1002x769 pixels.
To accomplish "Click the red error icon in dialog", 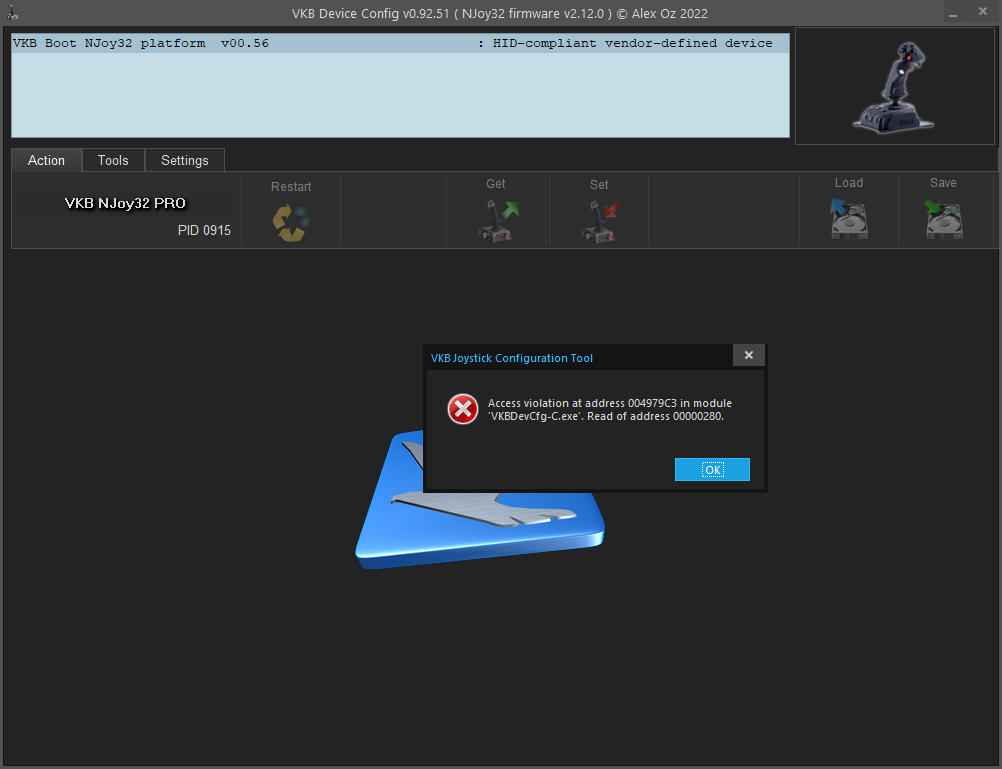I will (x=463, y=409).
